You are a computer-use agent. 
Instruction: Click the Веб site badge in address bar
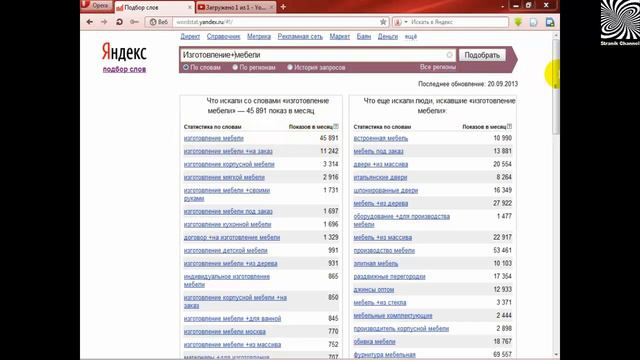tap(159, 22)
